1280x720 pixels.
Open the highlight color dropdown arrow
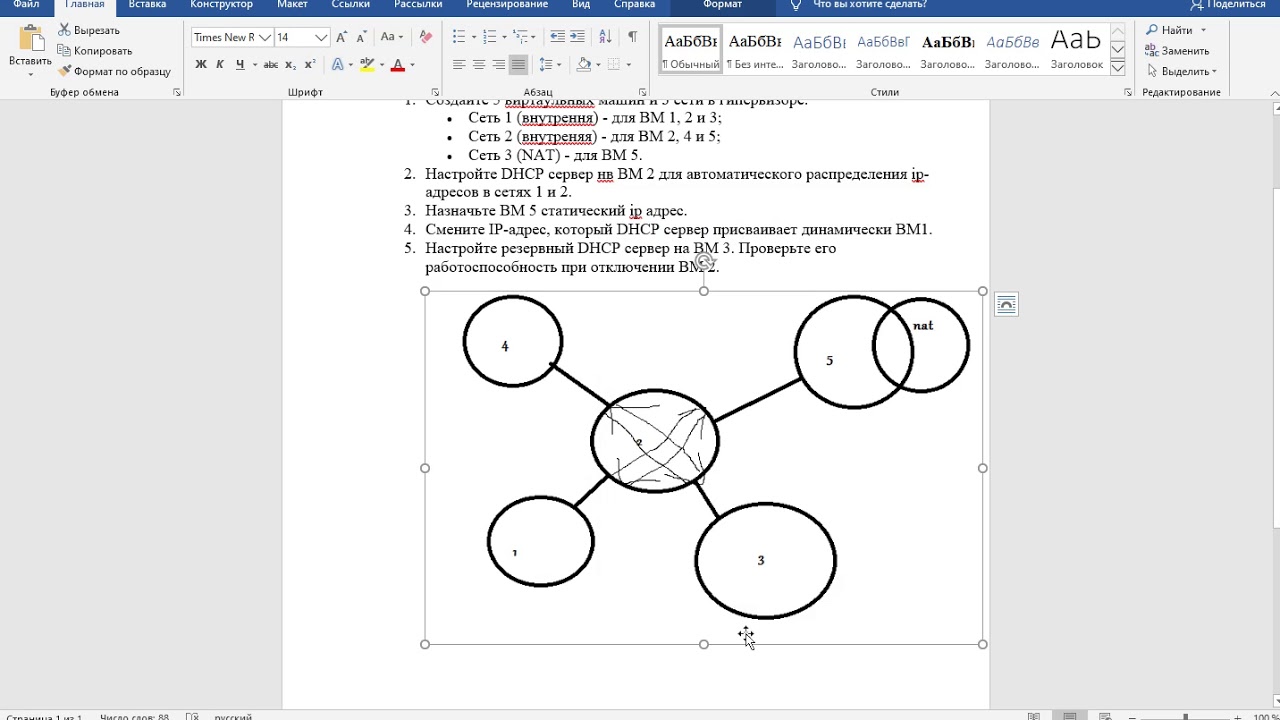382,65
